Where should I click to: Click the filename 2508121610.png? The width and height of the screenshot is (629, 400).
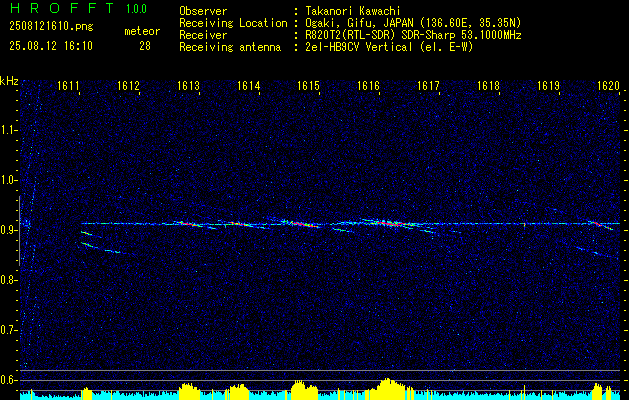(x=51, y=26)
